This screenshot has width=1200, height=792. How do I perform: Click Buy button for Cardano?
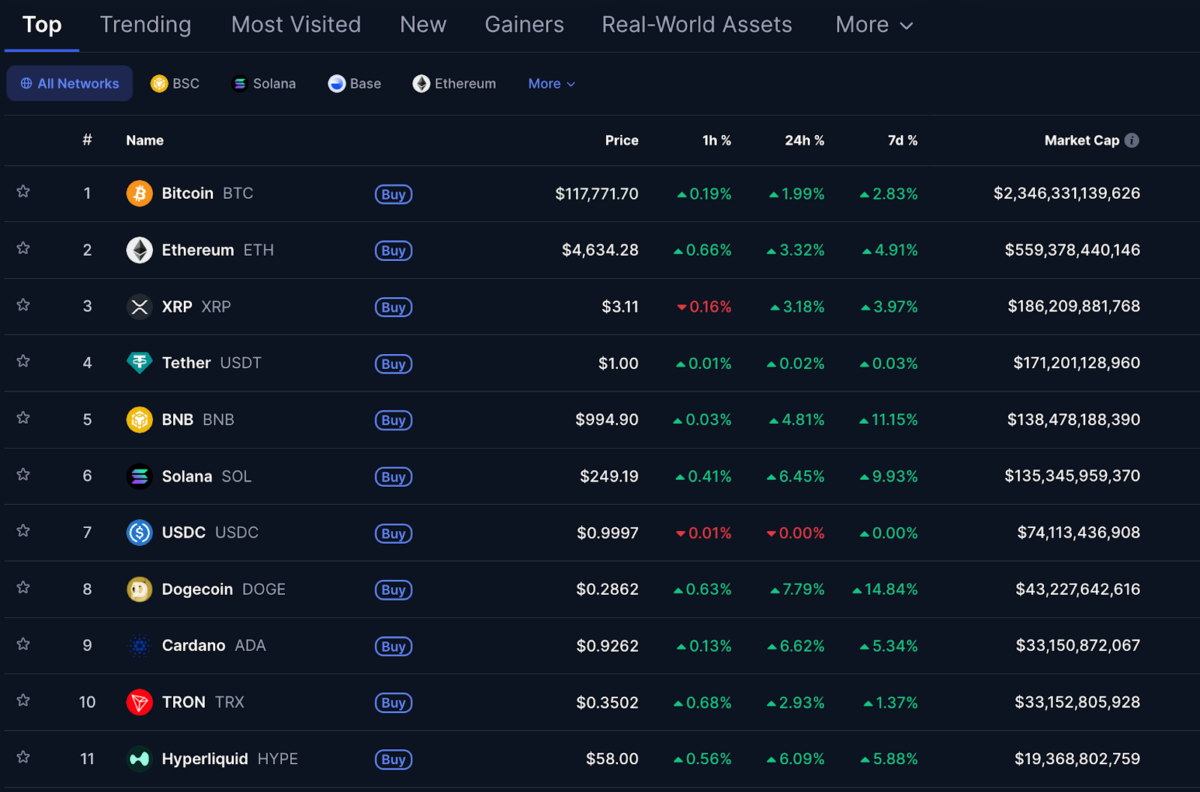click(x=394, y=646)
